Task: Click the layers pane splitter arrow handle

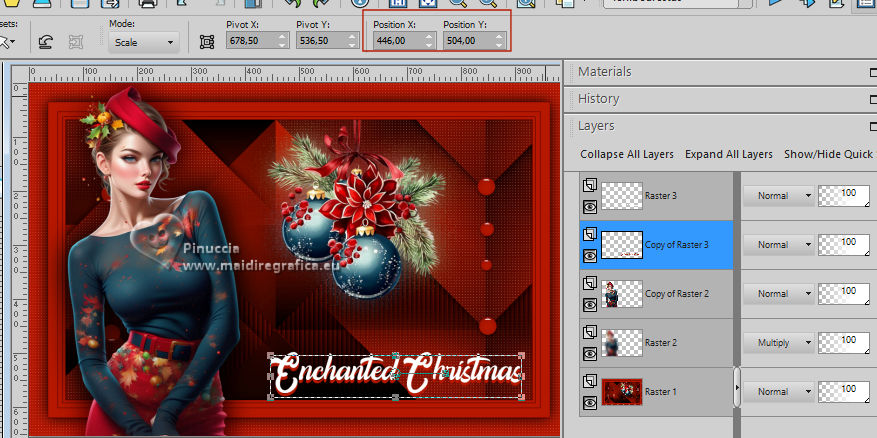Action: tap(737, 387)
